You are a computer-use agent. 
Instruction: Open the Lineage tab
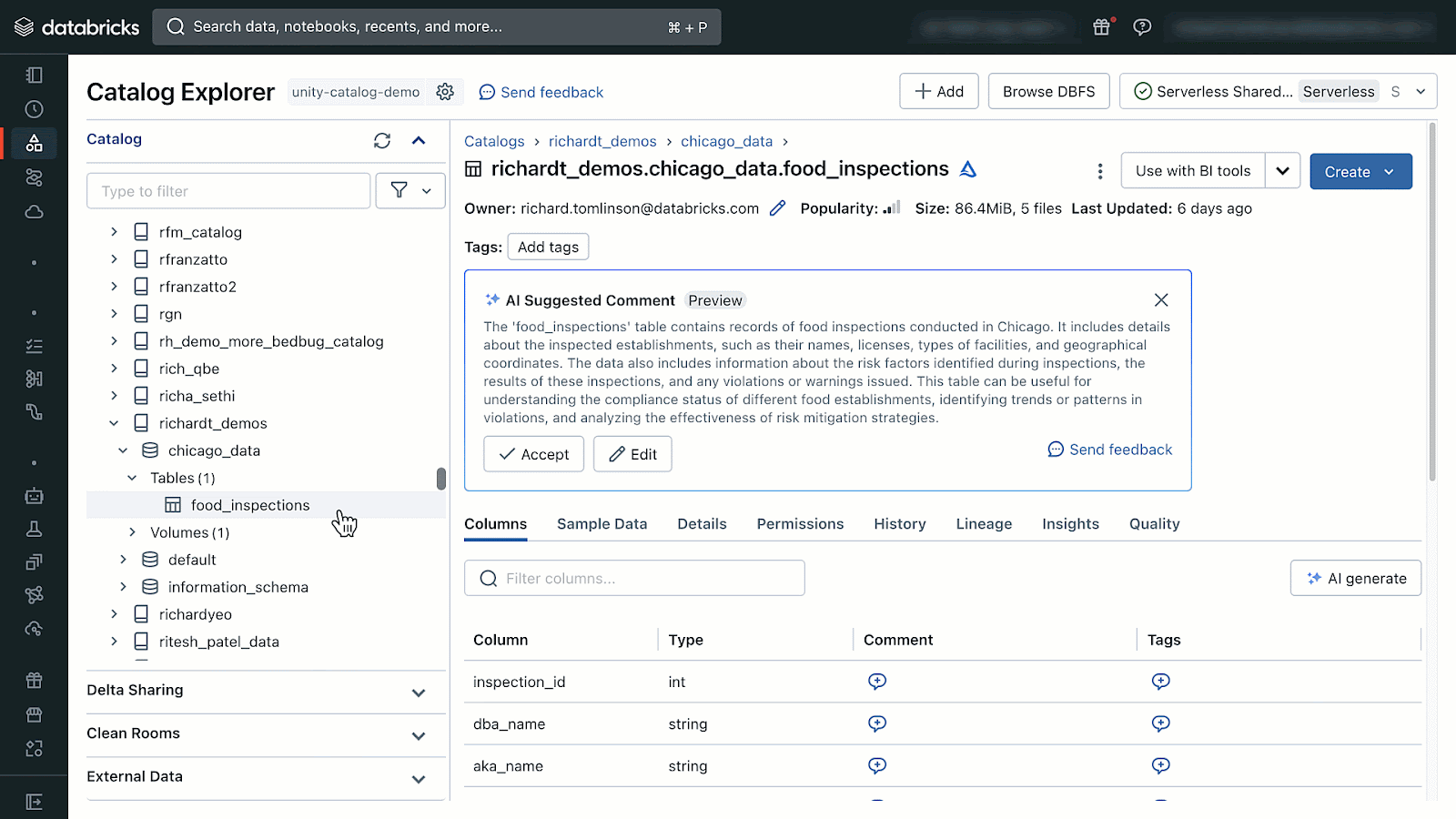pyautogui.click(x=984, y=524)
